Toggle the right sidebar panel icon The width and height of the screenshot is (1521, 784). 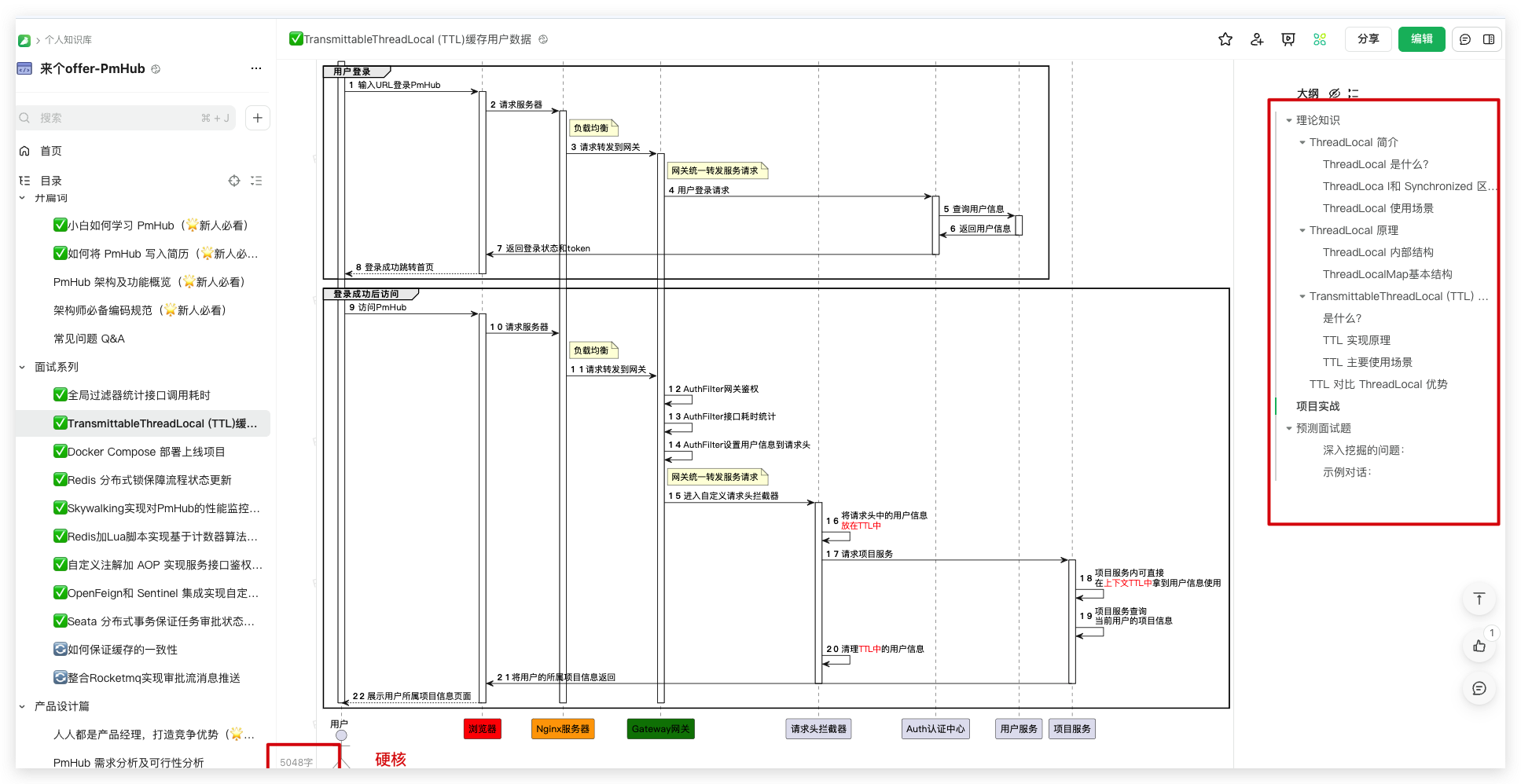pyautogui.click(x=1489, y=39)
